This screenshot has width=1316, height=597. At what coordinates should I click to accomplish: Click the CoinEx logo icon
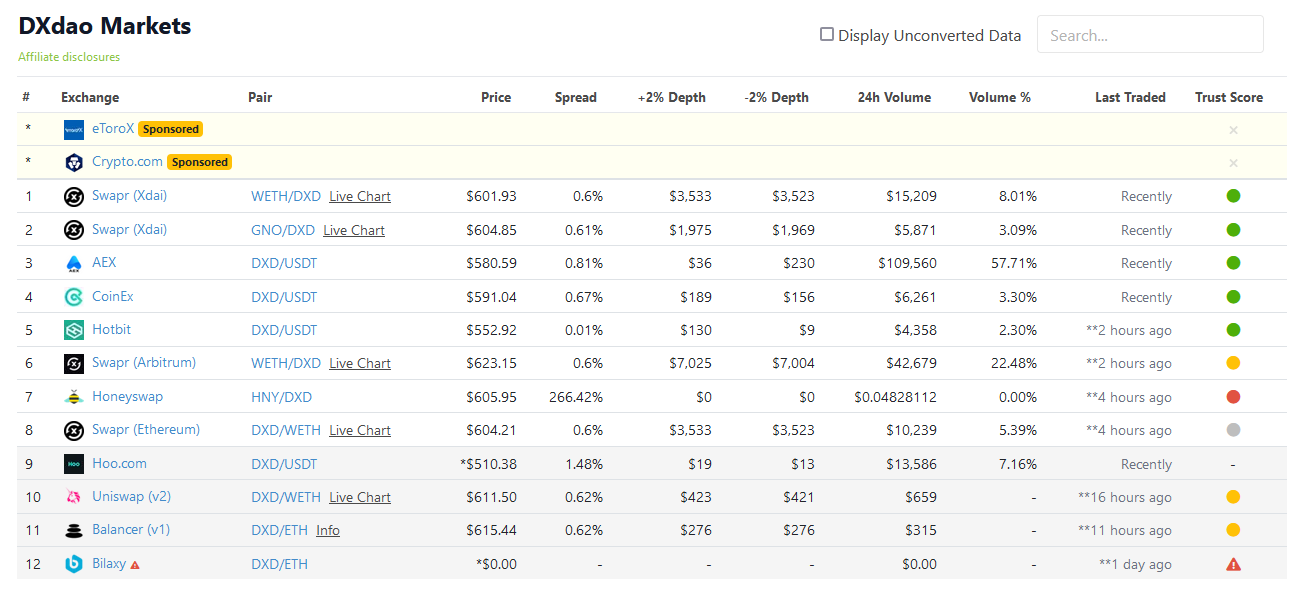pos(73,297)
